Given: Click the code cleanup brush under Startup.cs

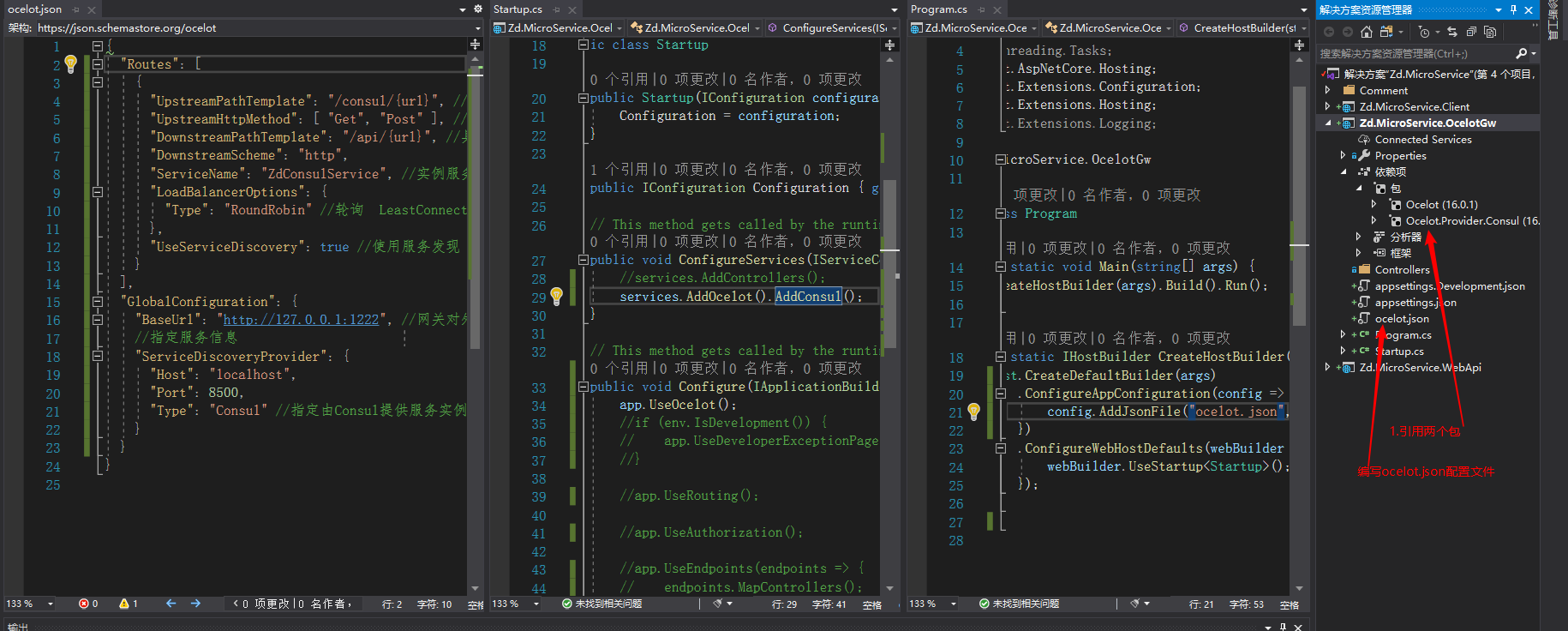Looking at the screenshot, I should (x=719, y=604).
